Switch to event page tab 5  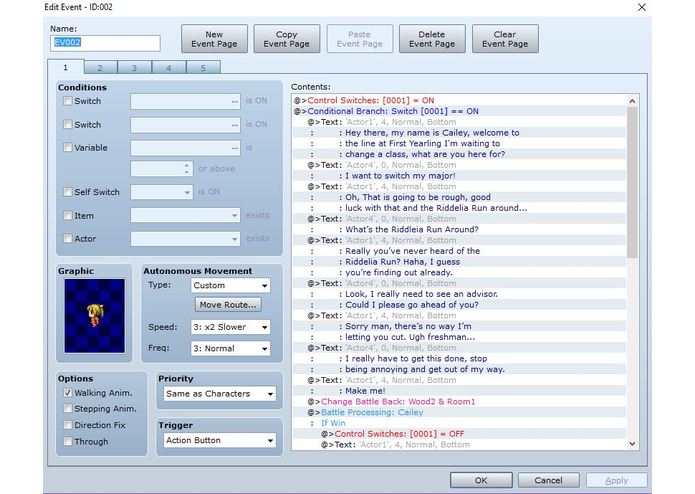pos(203,68)
